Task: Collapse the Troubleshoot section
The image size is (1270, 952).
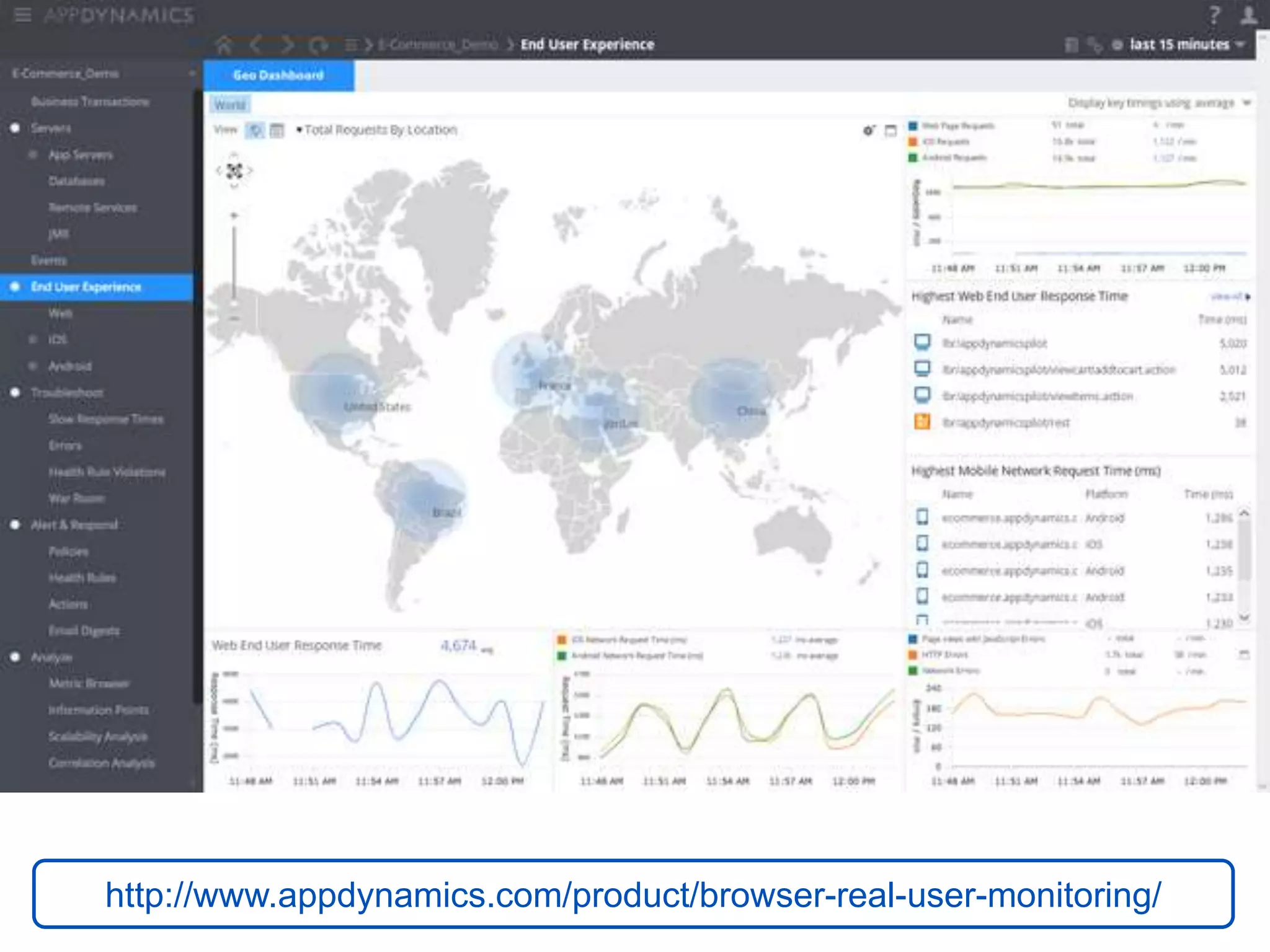Action: [16, 393]
